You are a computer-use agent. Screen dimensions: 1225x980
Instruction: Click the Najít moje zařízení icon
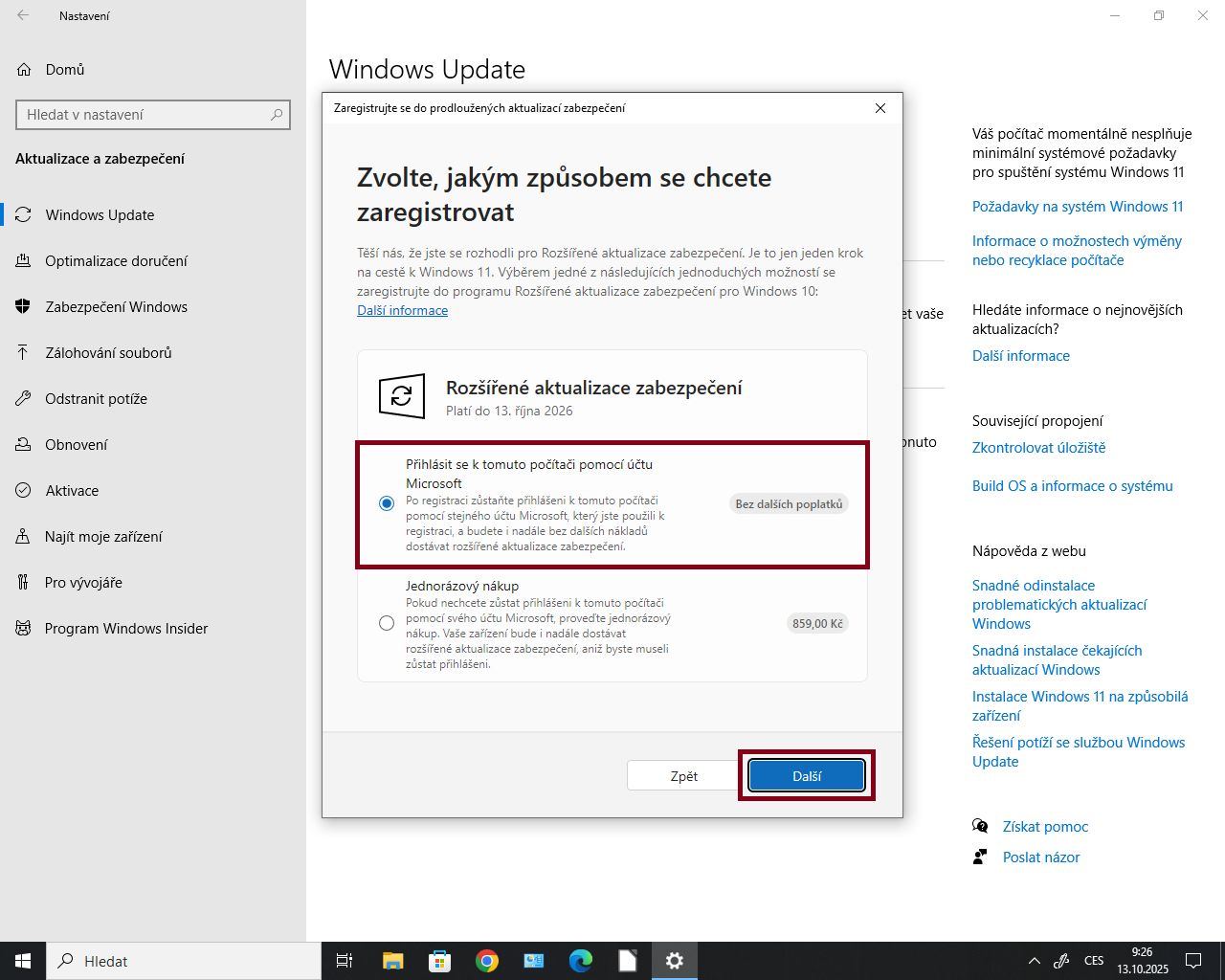point(24,537)
